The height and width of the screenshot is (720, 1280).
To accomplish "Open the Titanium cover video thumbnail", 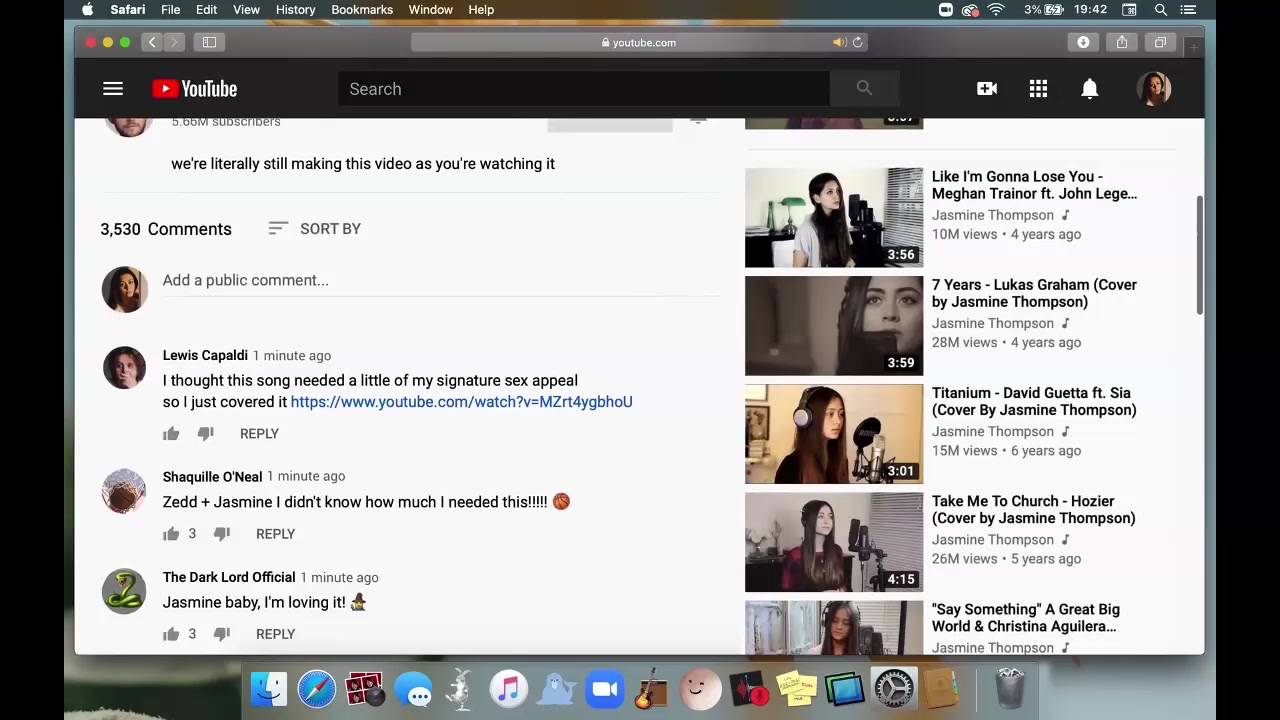I will (x=834, y=434).
